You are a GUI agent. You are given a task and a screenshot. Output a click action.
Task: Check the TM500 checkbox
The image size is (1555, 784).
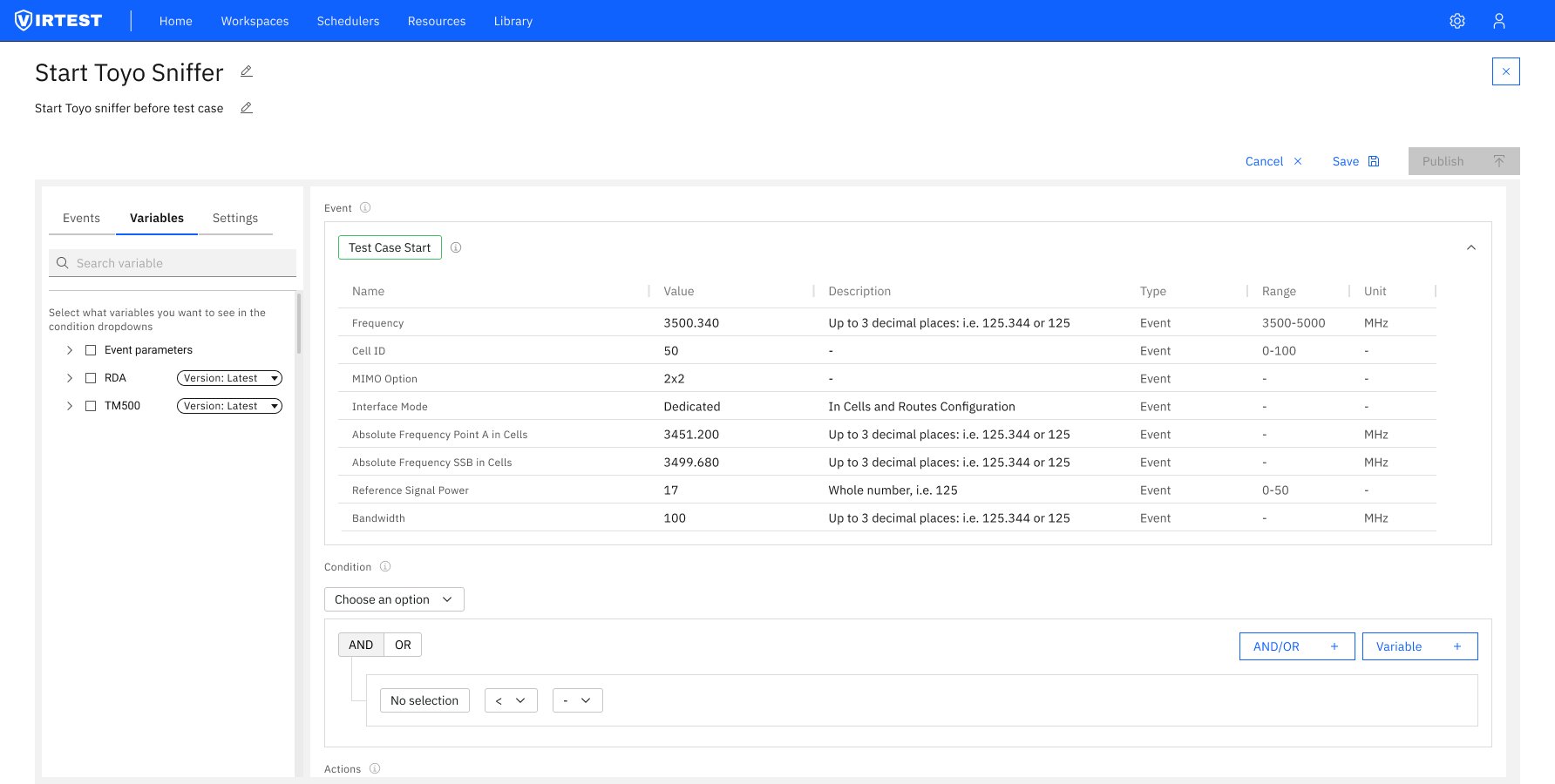91,405
